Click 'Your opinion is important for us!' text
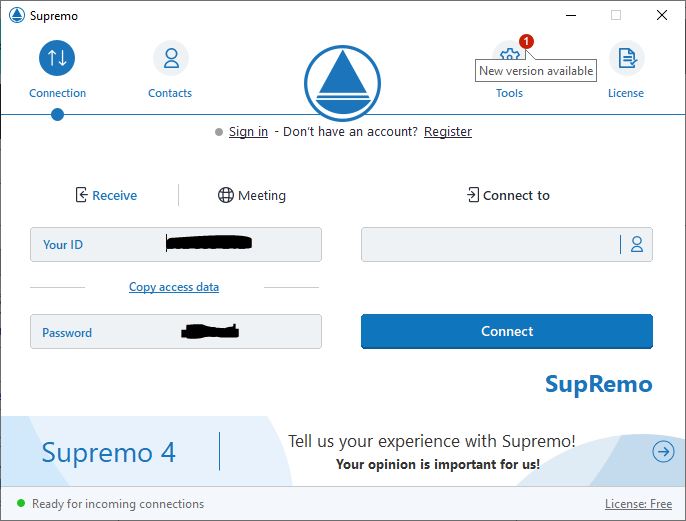Viewport: 686px width, 521px height. [x=438, y=464]
